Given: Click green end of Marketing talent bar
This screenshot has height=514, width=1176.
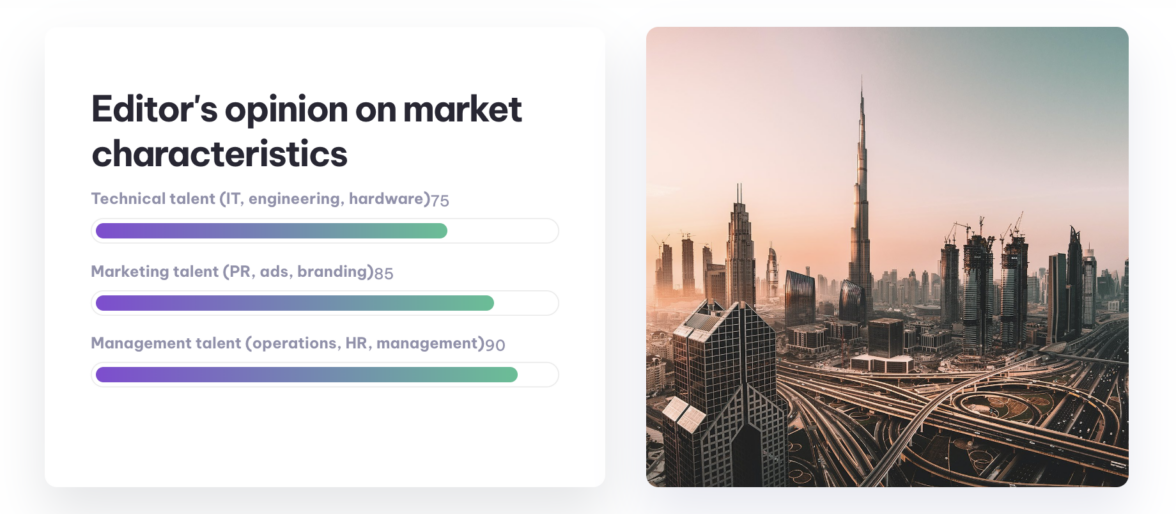Looking at the screenshot, I should pyautogui.click(x=482, y=303).
